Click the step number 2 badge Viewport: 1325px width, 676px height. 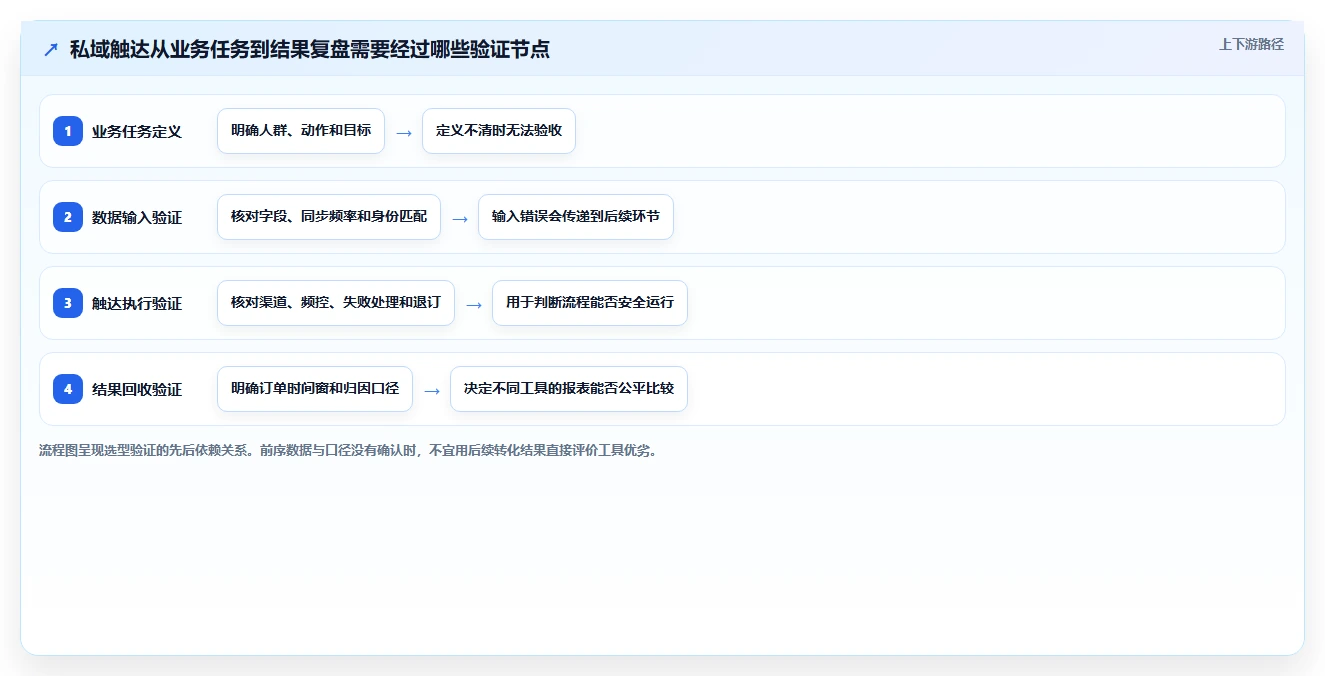click(68, 217)
